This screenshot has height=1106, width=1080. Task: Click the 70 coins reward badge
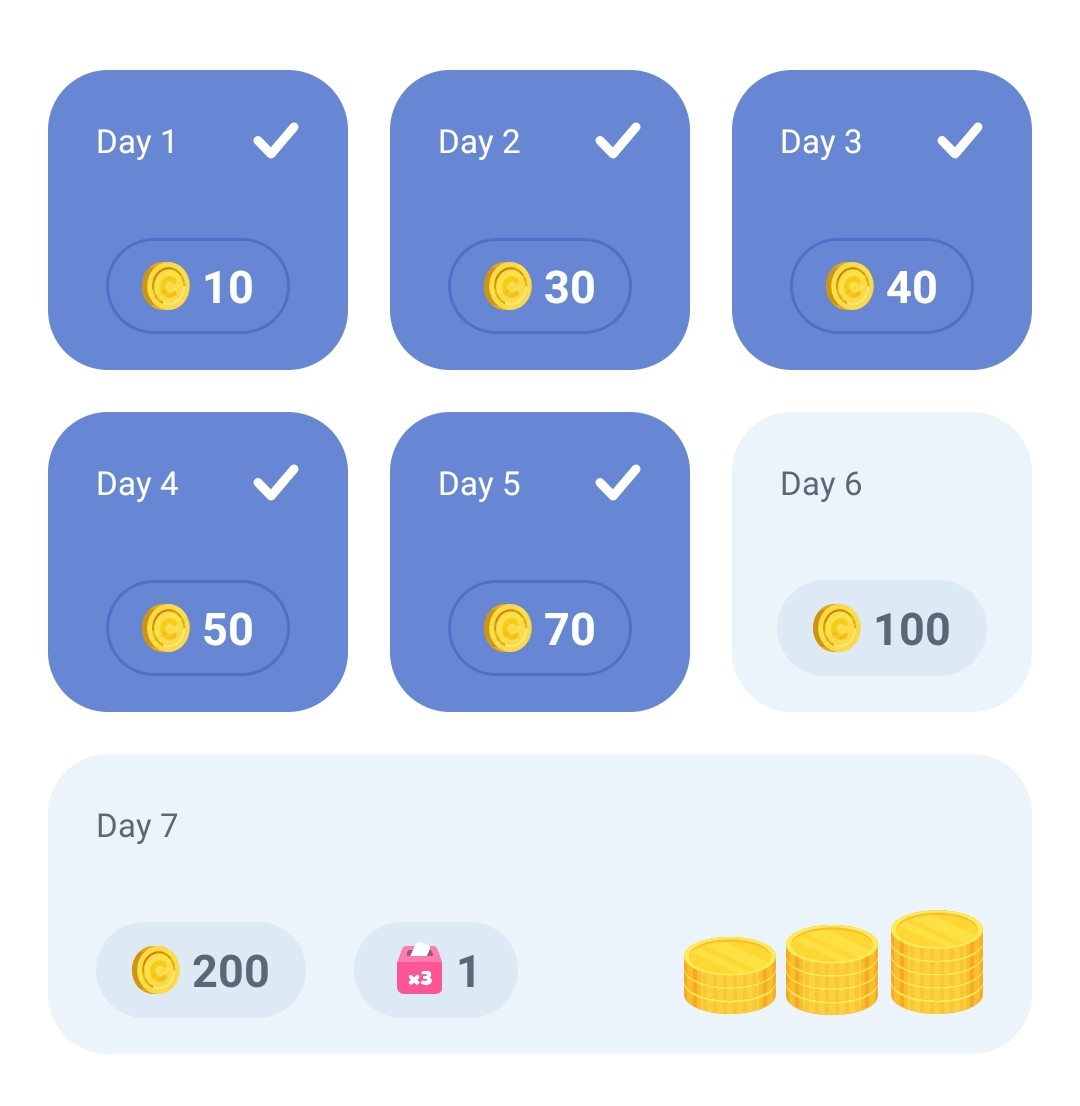540,628
